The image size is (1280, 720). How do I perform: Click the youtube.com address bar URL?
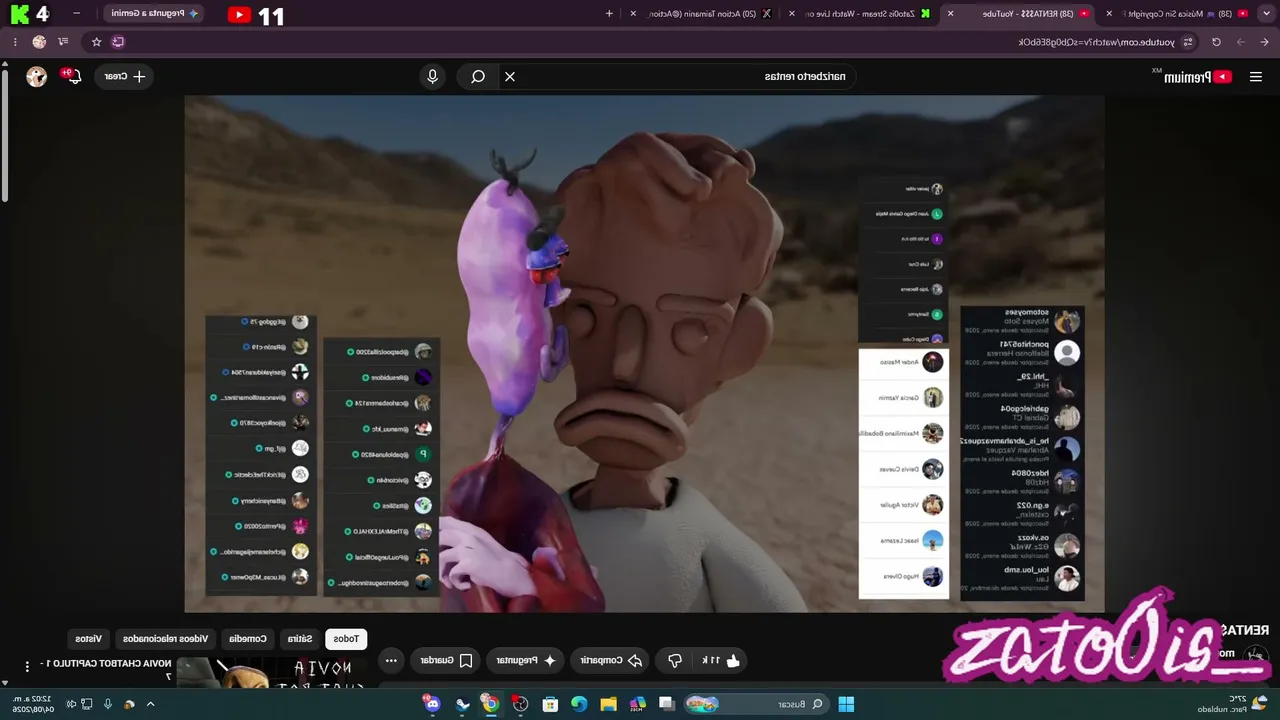1095,42
